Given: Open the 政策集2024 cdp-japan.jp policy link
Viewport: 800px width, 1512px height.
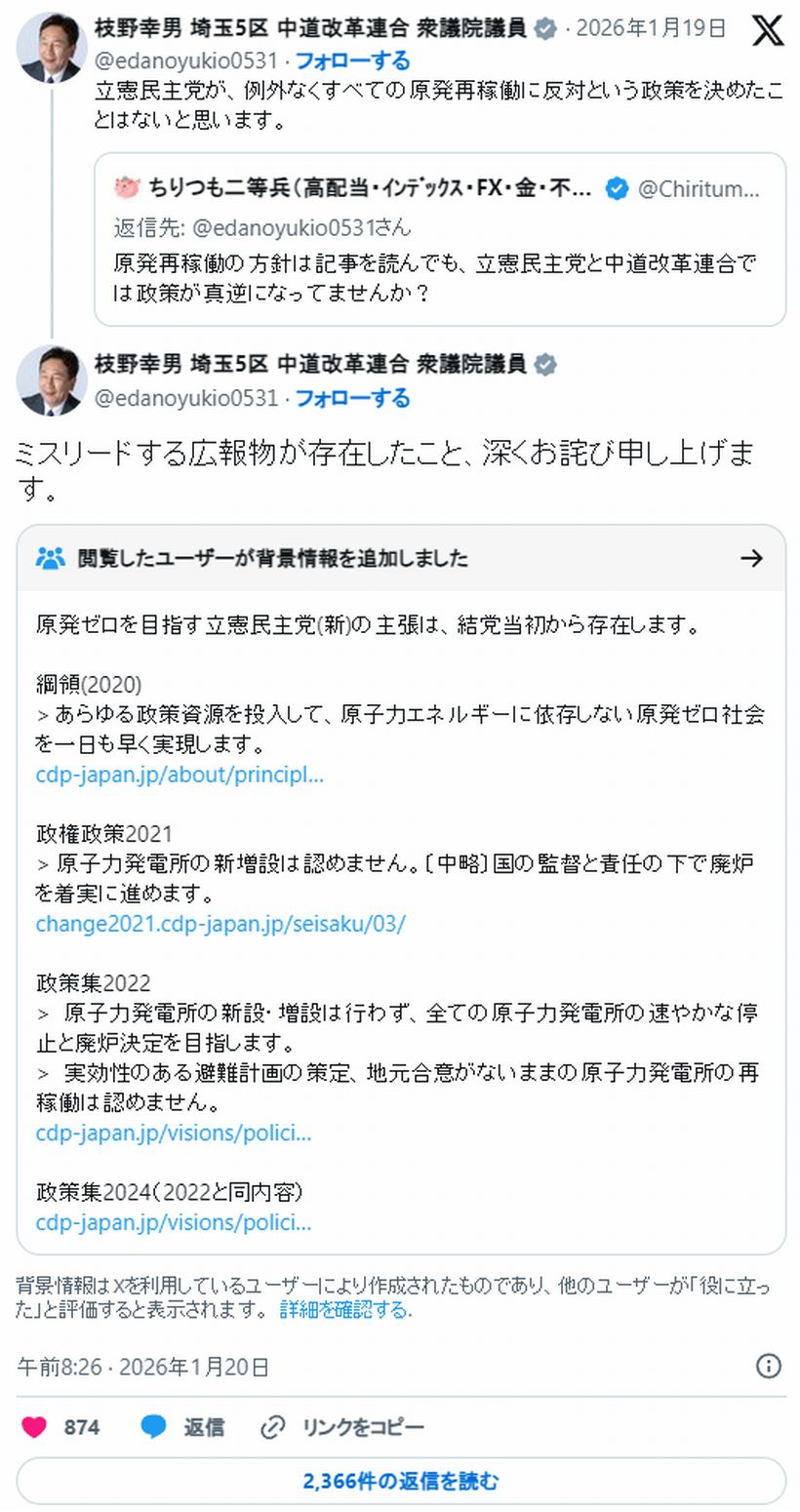Looking at the screenshot, I should click(x=174, y=1222).
